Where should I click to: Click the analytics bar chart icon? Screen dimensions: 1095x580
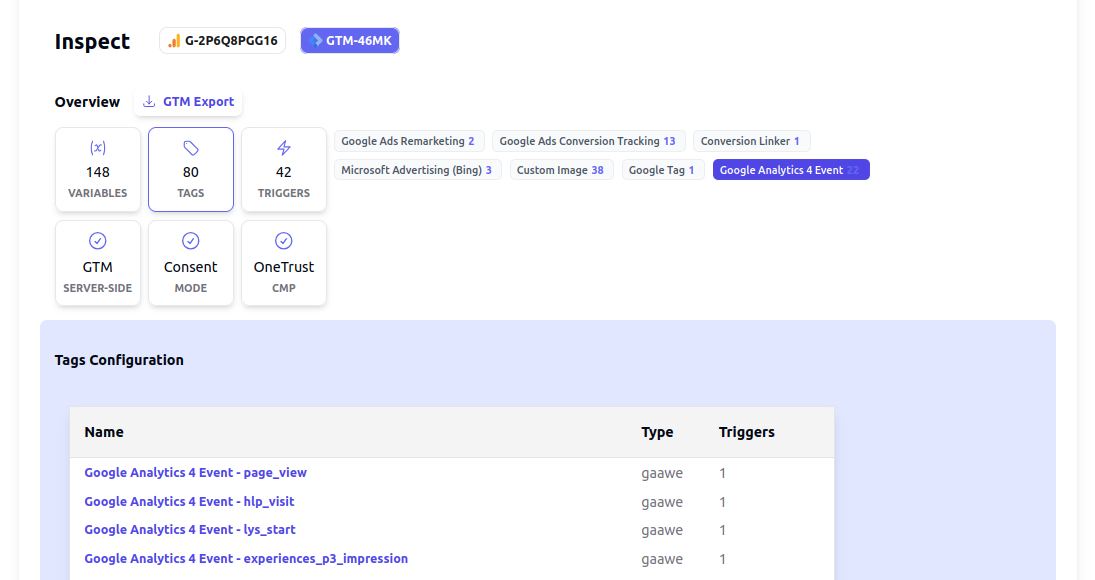[x=174, y=41]
